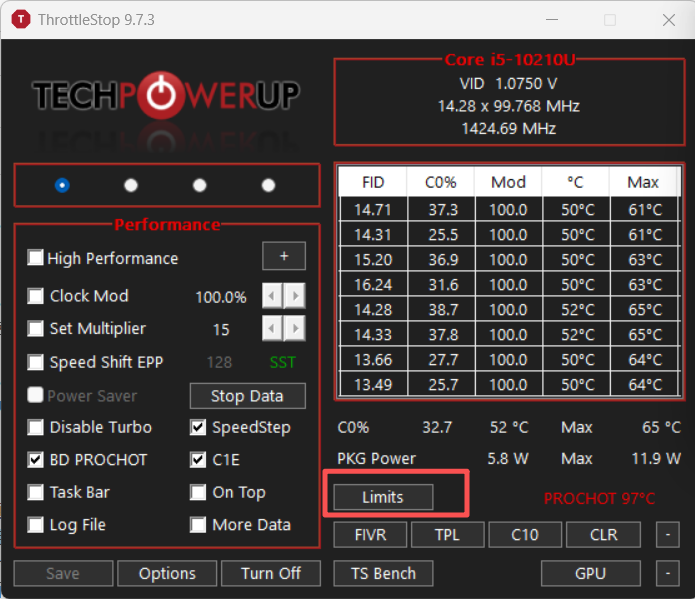Check the Disable Turbo checkbox

tap(35, 427)
